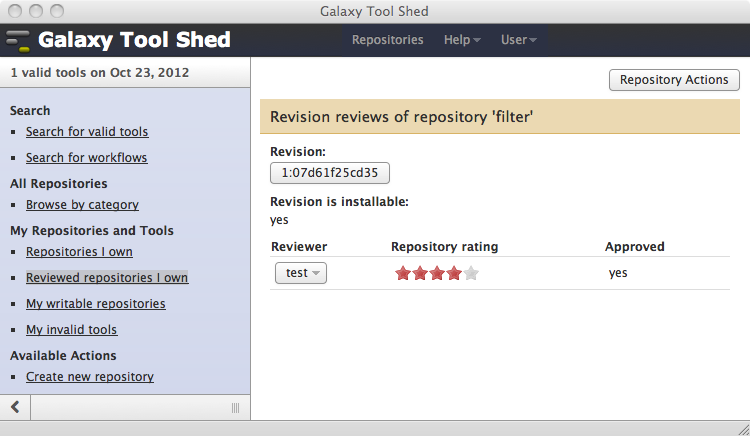
Task: Expand the Help menu
Action: 462,40
